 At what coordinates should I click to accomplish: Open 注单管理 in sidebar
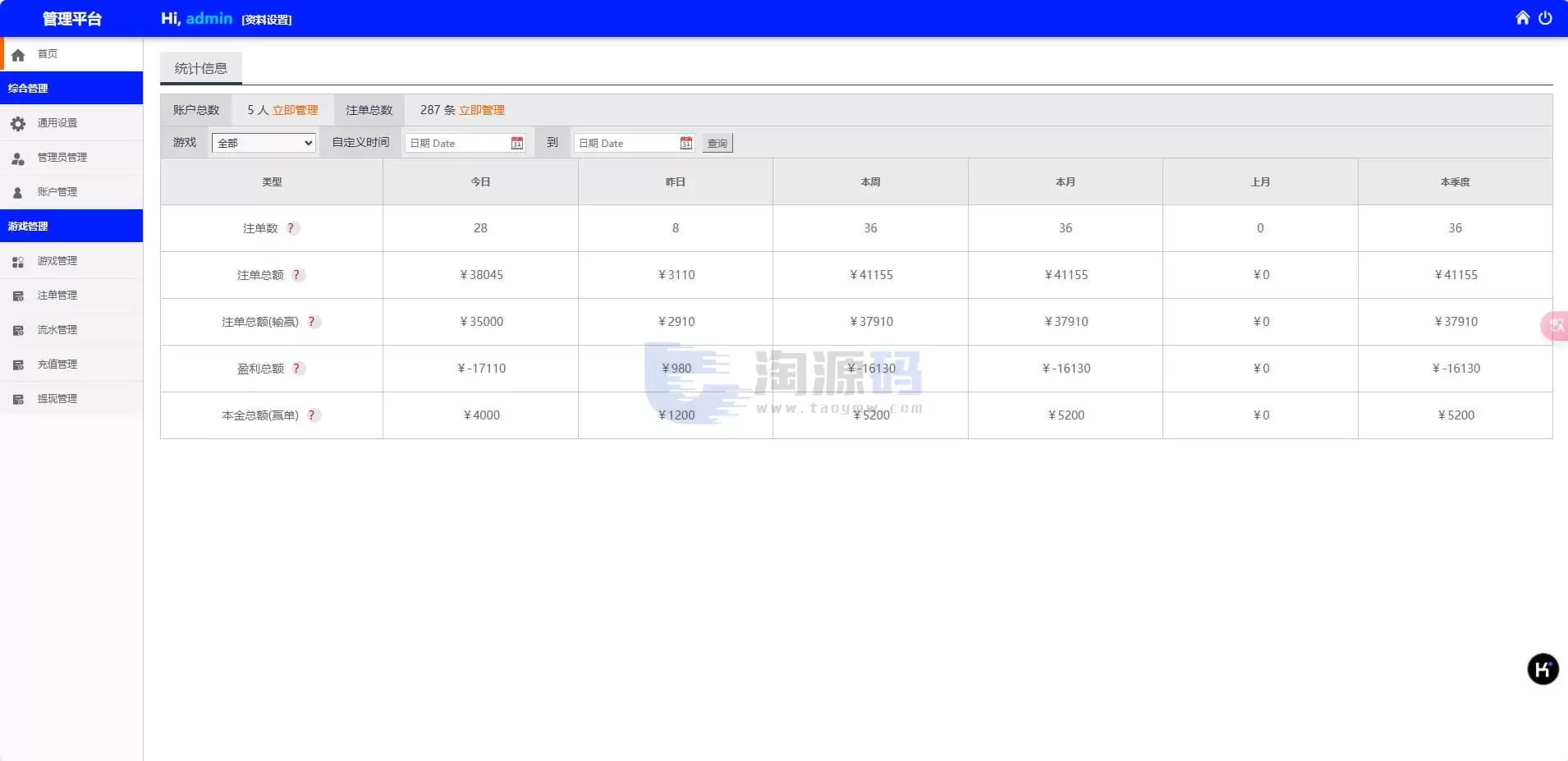coord(71,296)
